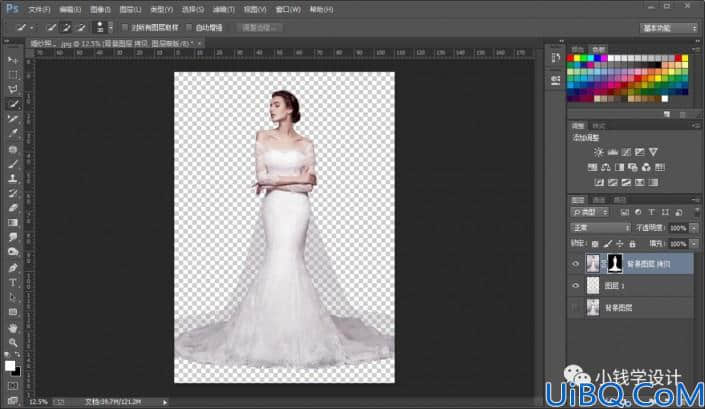Viewport: 705px width, 409px height.
Task: Select the Clone Stamp tool
Action: (x=13, y=178)
